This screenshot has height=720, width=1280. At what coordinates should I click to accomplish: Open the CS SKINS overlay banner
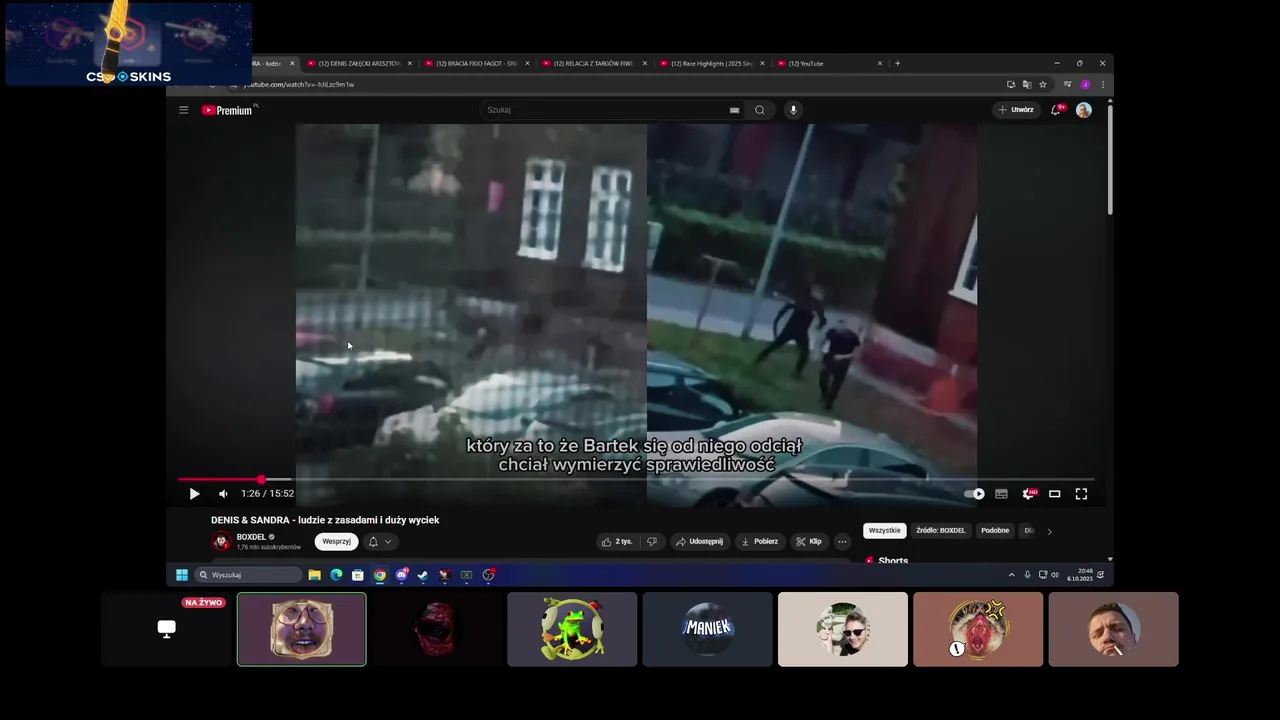[128, 43]
